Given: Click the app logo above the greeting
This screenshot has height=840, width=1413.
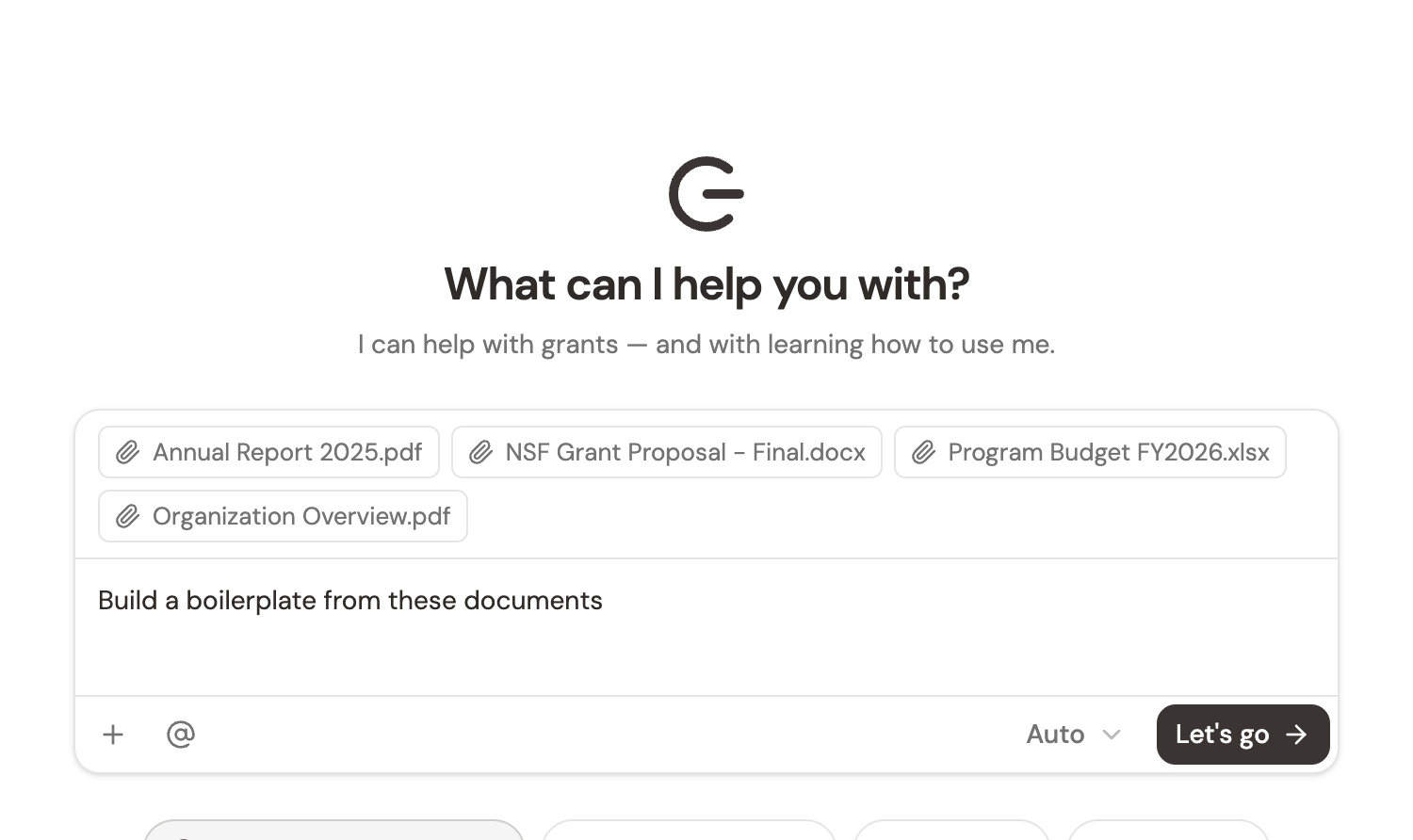Looking at the screenshot, I should 706,194.
